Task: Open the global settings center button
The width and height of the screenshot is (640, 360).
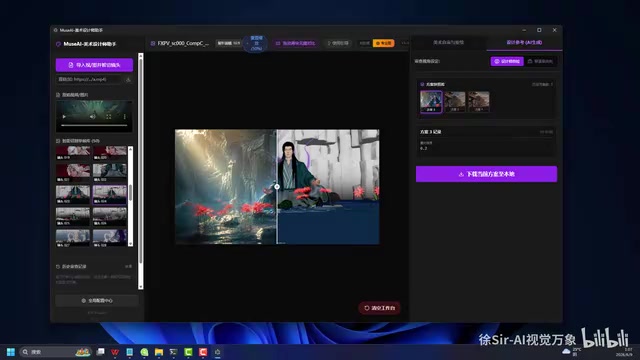Action: click(x=97, y=301)
